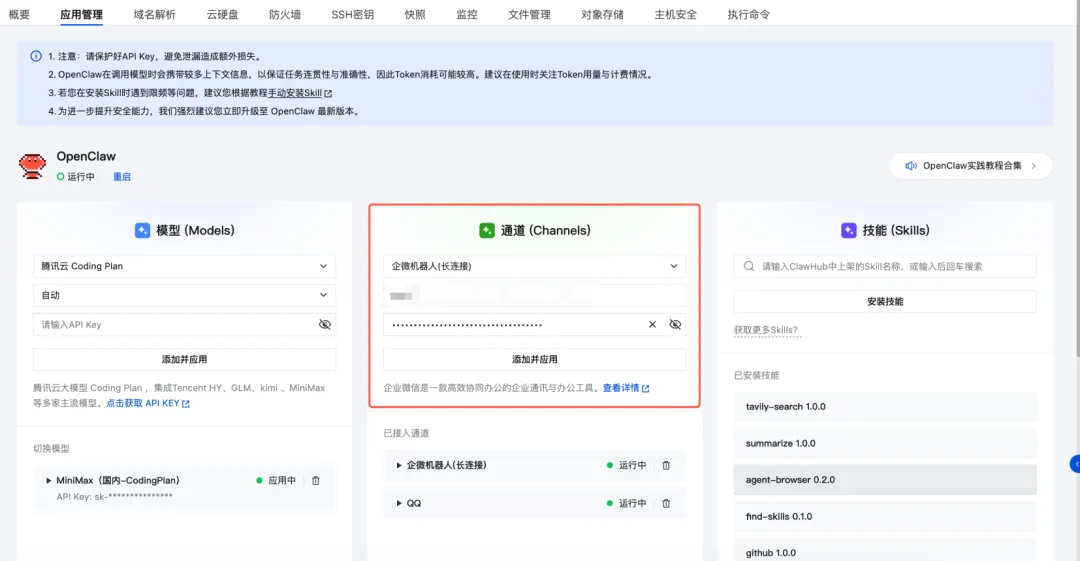Expand the MiniMax（国内-CodingPlan）row
1080x561 pixels.
click(48, 480)
